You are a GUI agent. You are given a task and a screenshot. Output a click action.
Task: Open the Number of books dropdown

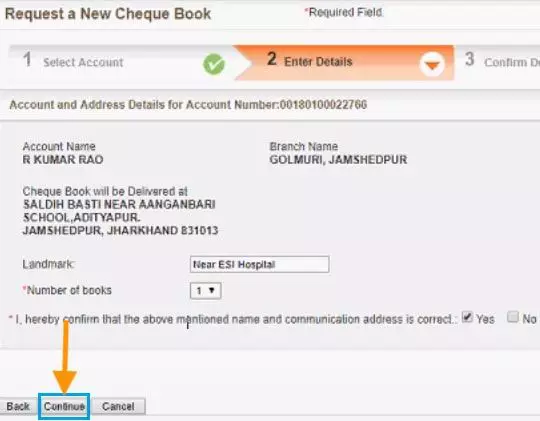coord(206,291)
